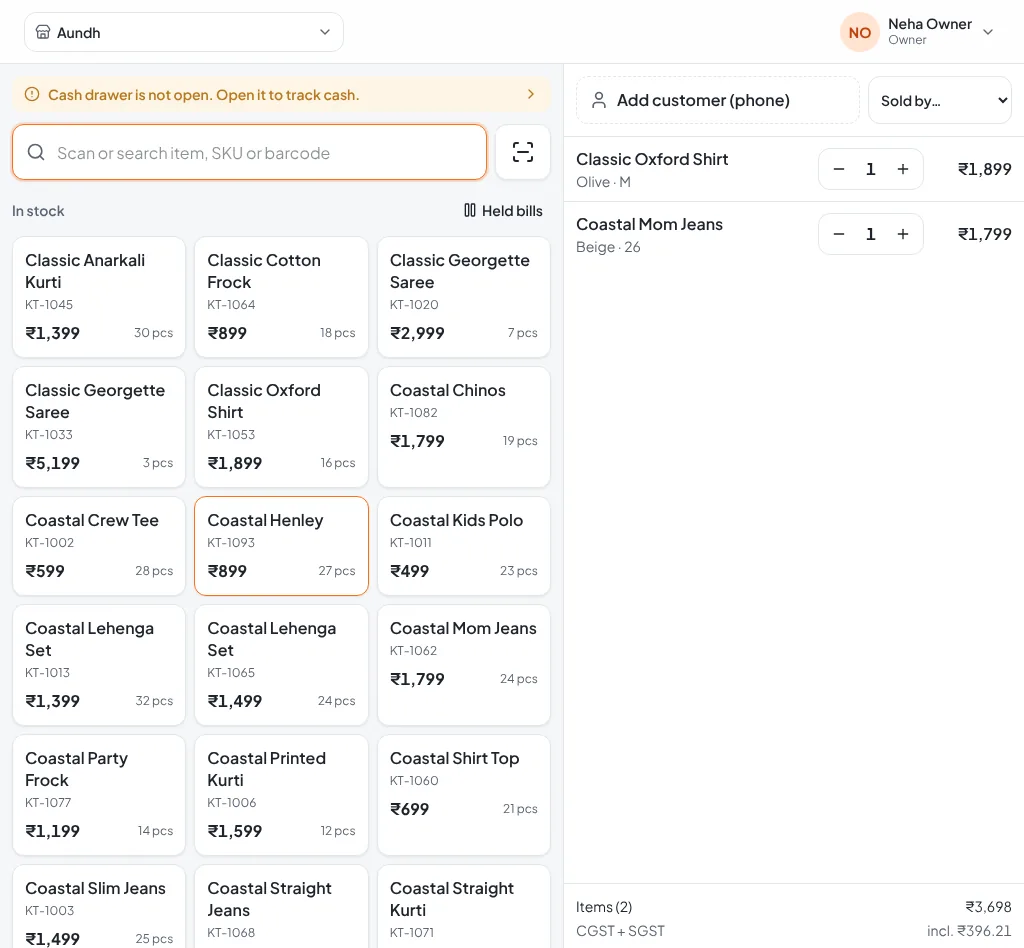Add Classic Cotton Frock to the bill
1024x948 pixels.
(x=281, y=297)
